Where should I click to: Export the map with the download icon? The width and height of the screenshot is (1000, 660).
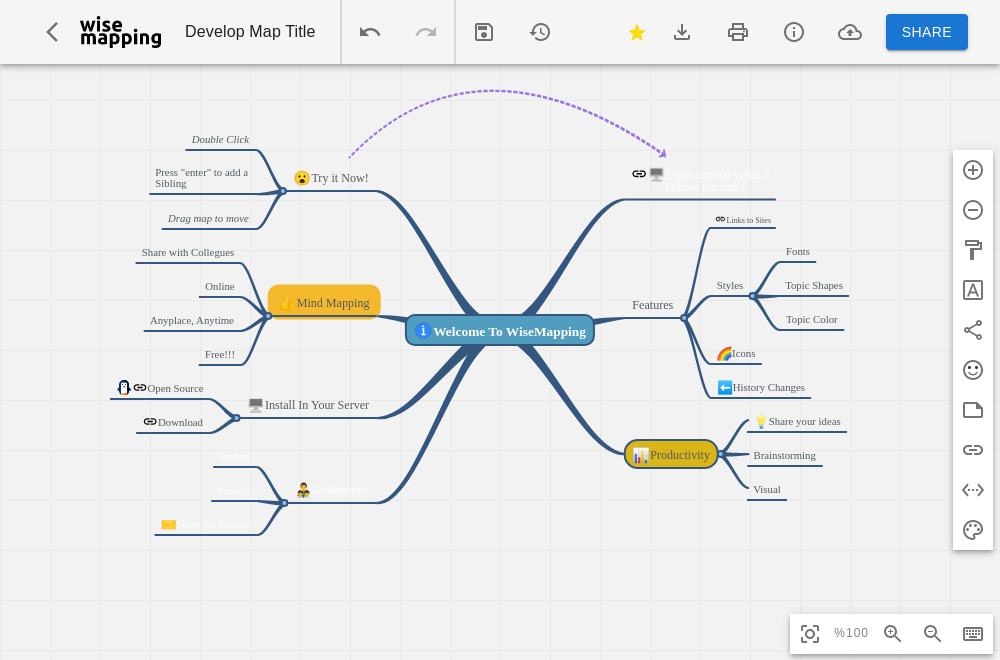point(682,32)
